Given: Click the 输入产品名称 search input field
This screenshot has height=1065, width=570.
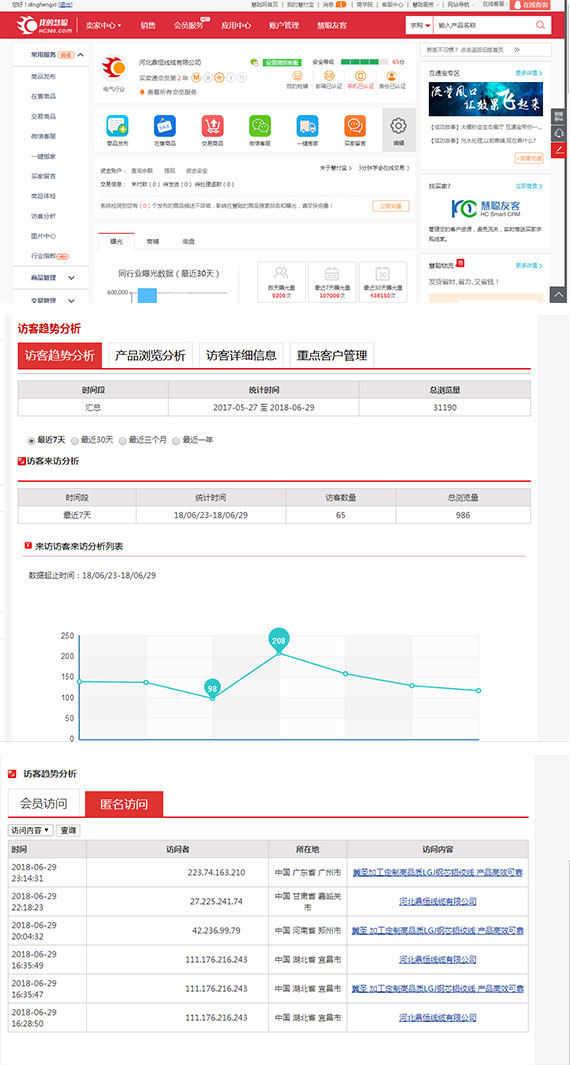Looking at the screenshot, I should click(x=482, y=25).
